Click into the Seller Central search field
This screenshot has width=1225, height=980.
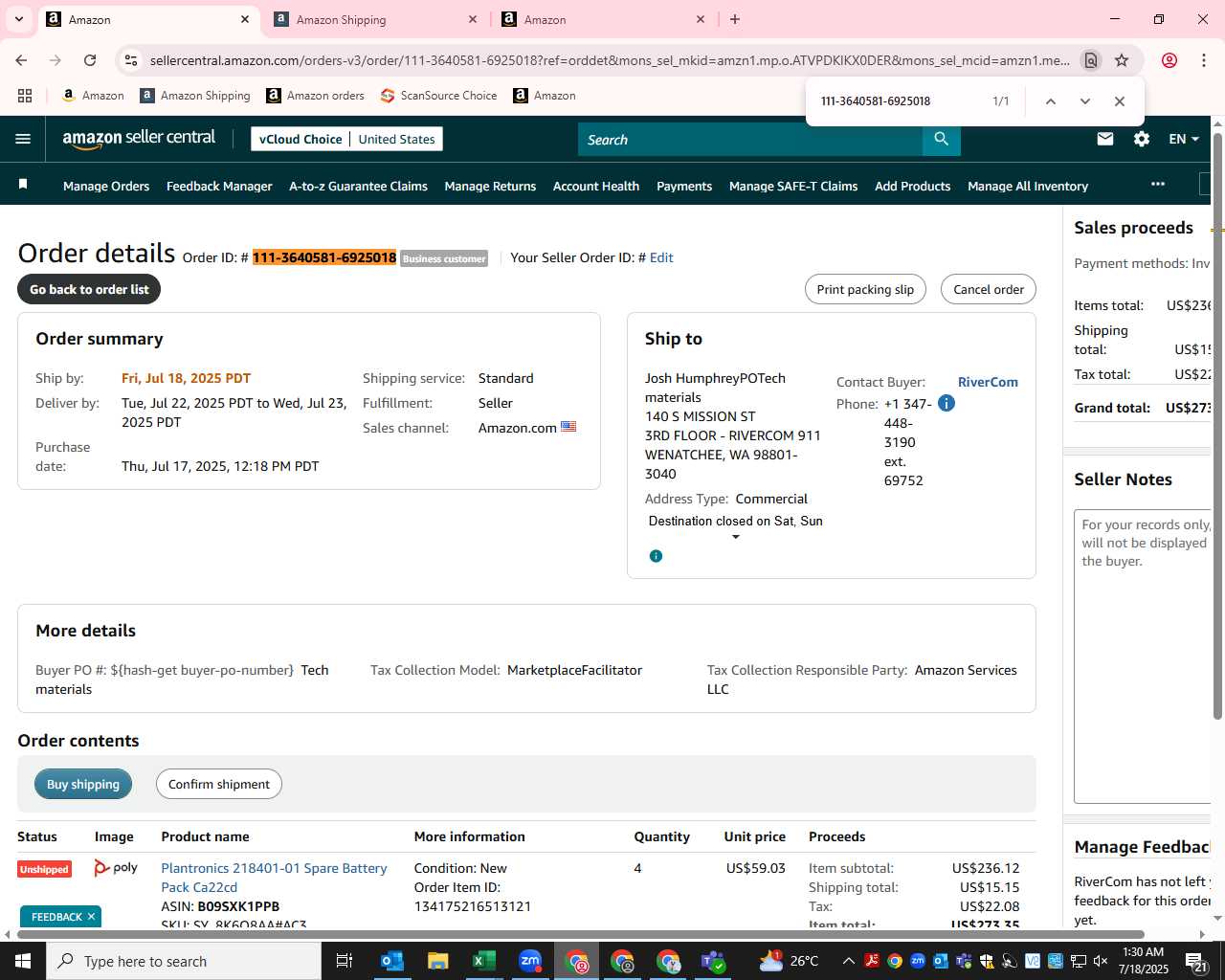point(750,140)
